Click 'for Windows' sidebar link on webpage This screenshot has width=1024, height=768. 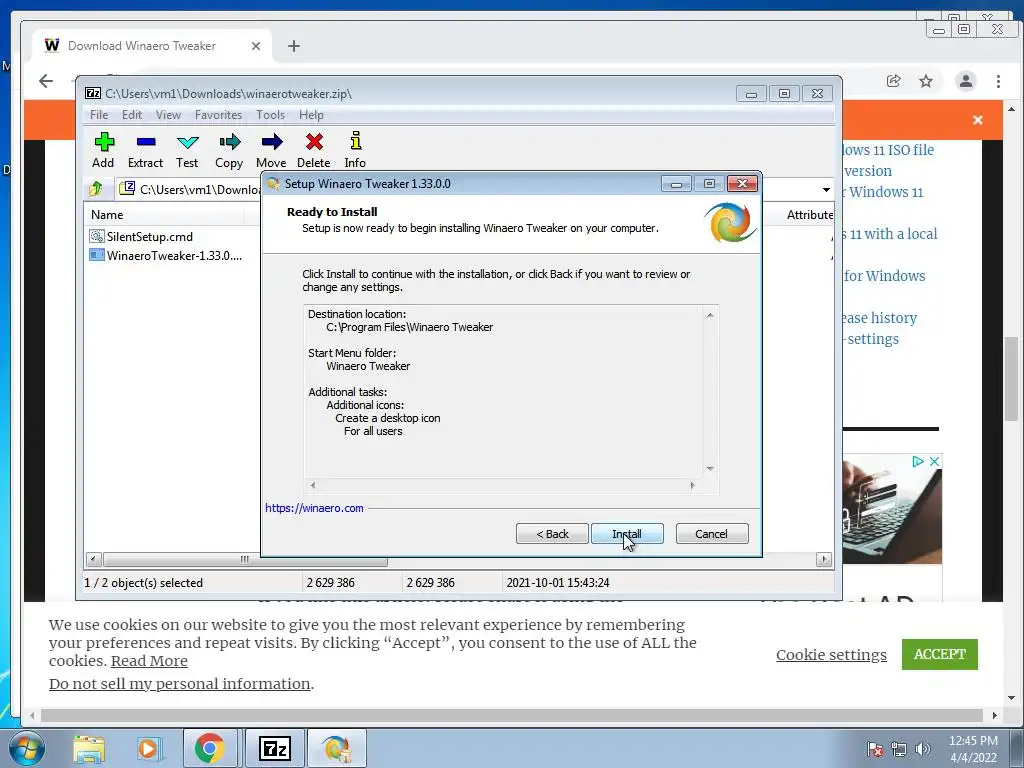coord(884,276)
